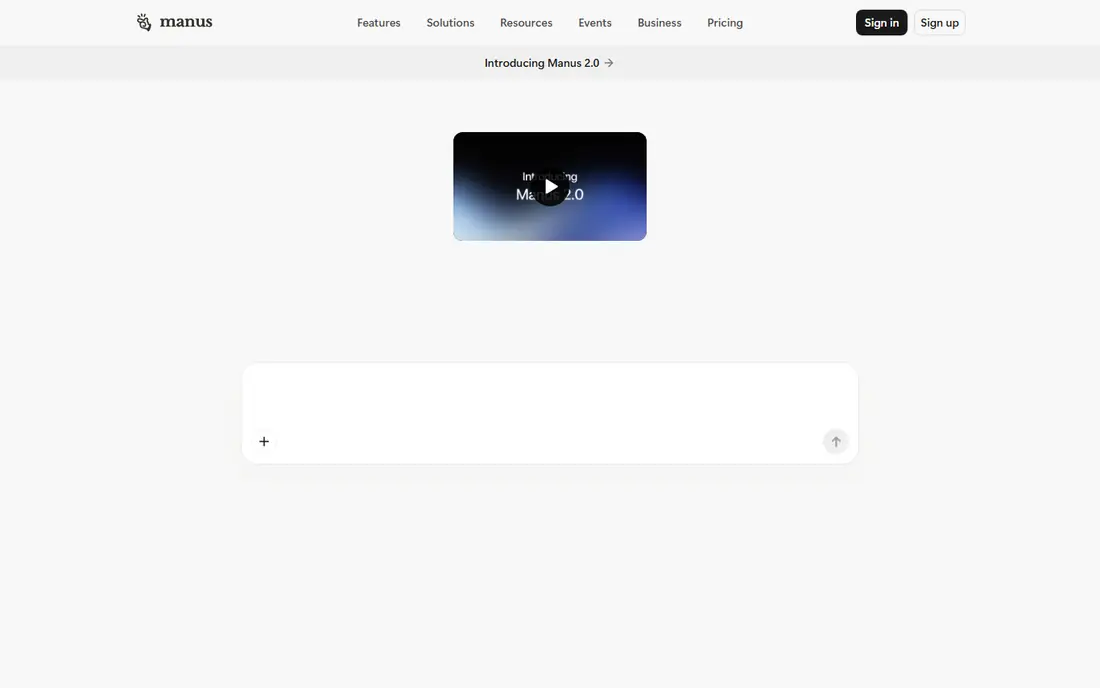
Task: Open the Features menu
Action: 379,22
